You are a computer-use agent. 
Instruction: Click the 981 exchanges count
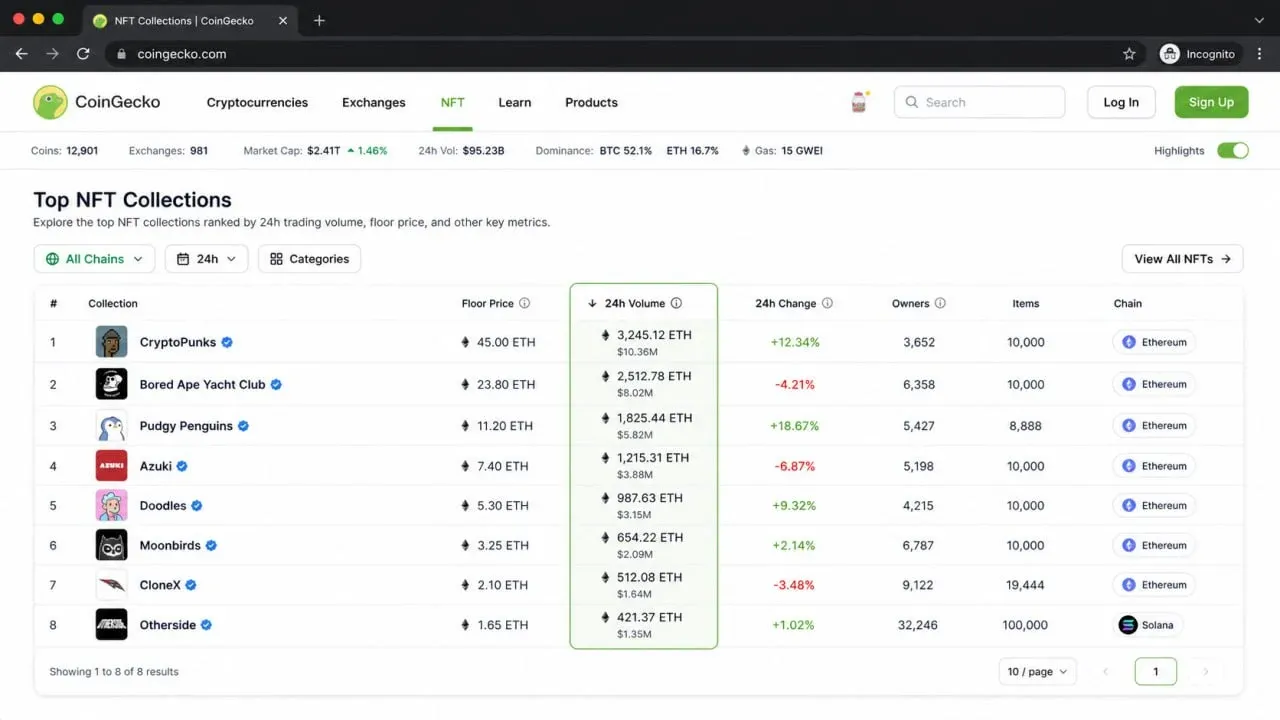coord(199,151)
